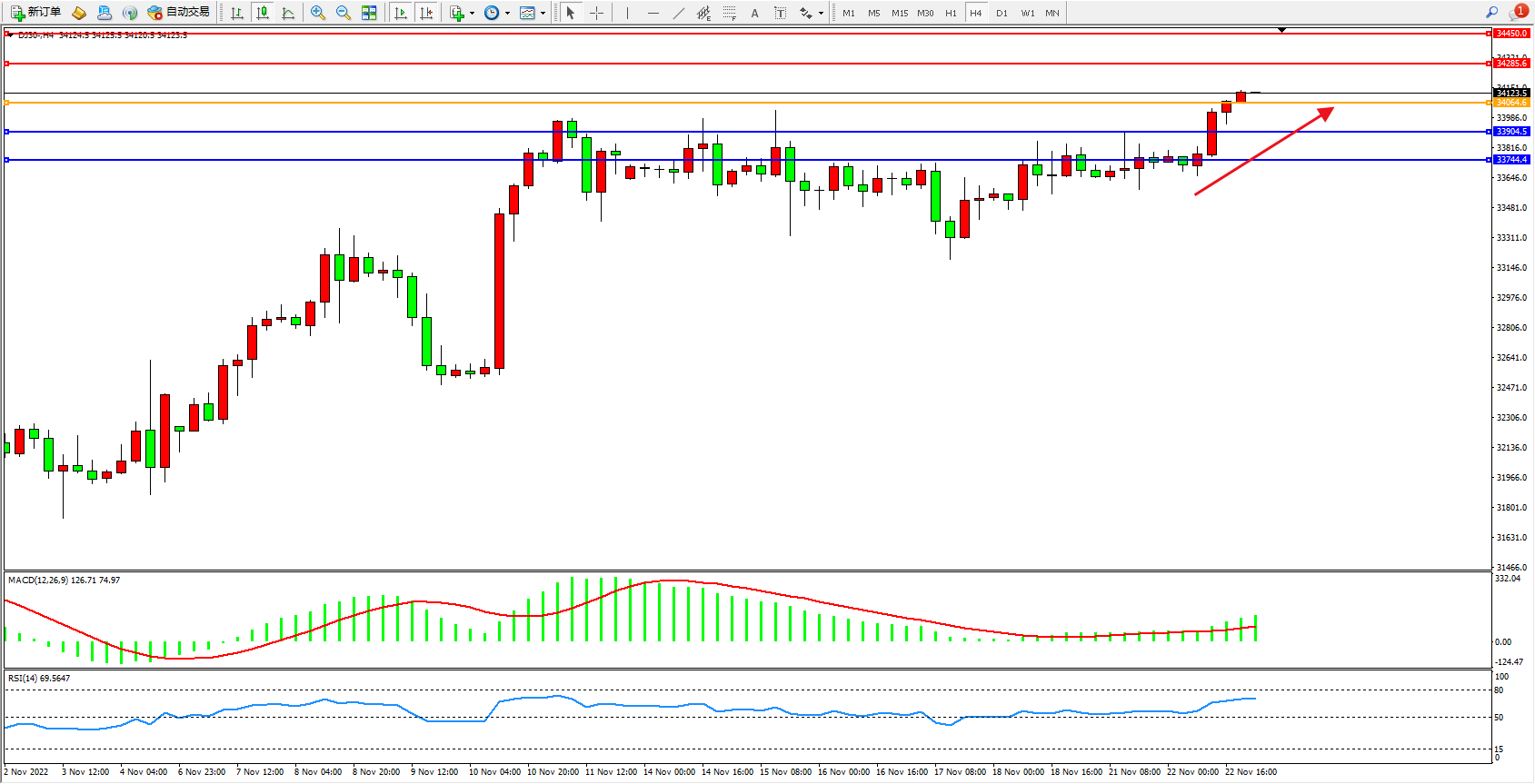
Task: Open the chat notification bubble
Action: [x=1517, y=13]
